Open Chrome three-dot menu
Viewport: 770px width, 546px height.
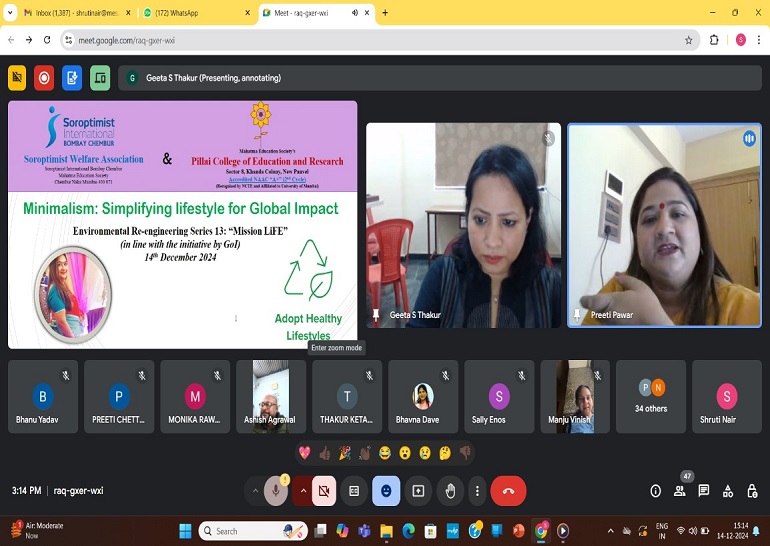pos(759,40)
